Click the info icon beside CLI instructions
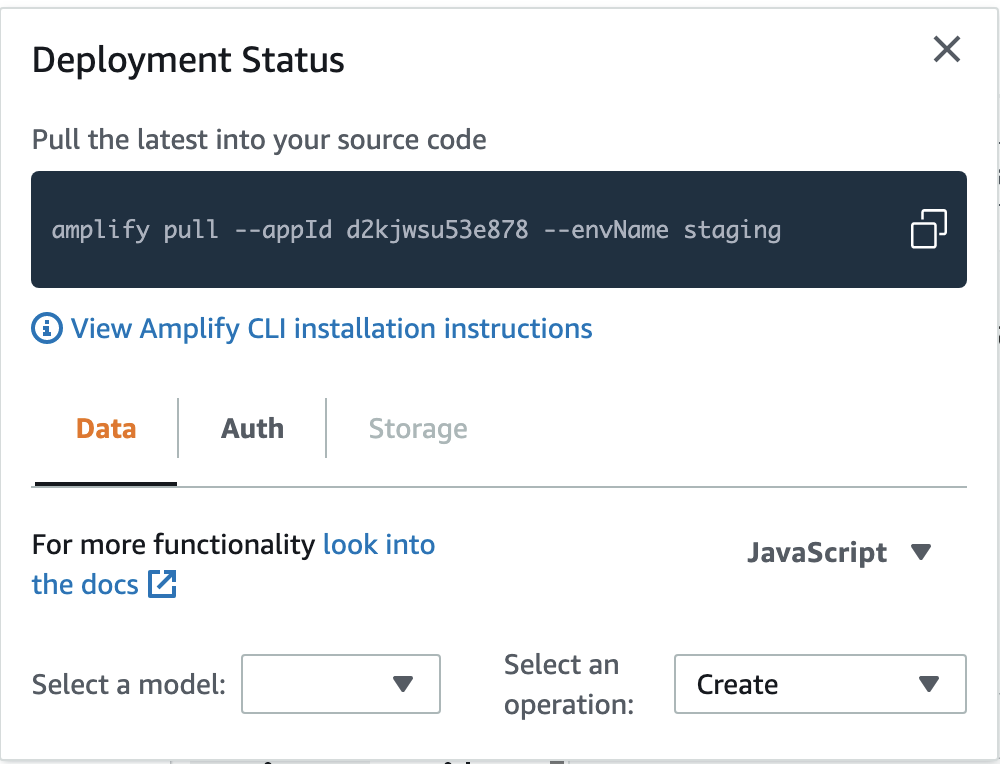1000x764 pixels. pos(47,329)
